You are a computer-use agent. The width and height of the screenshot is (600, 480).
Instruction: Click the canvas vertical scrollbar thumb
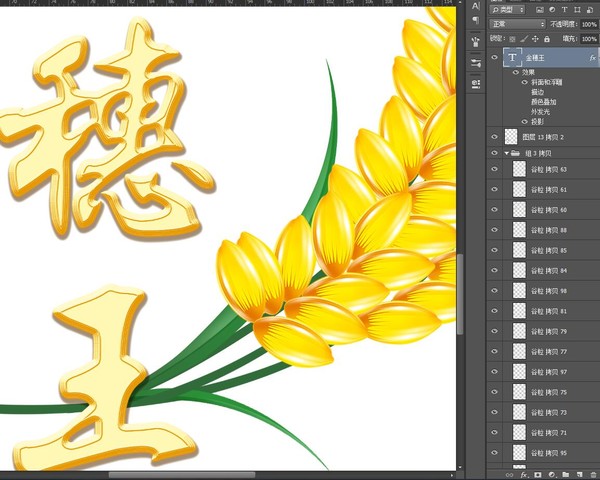tap(460, 294)
